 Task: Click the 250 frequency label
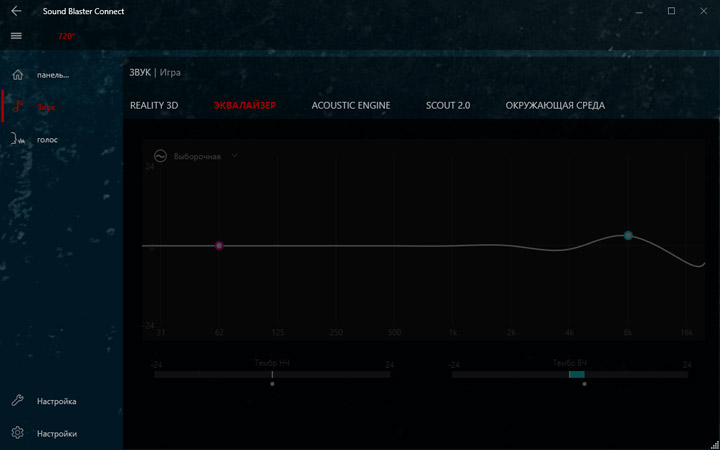(x=336, y=332)
